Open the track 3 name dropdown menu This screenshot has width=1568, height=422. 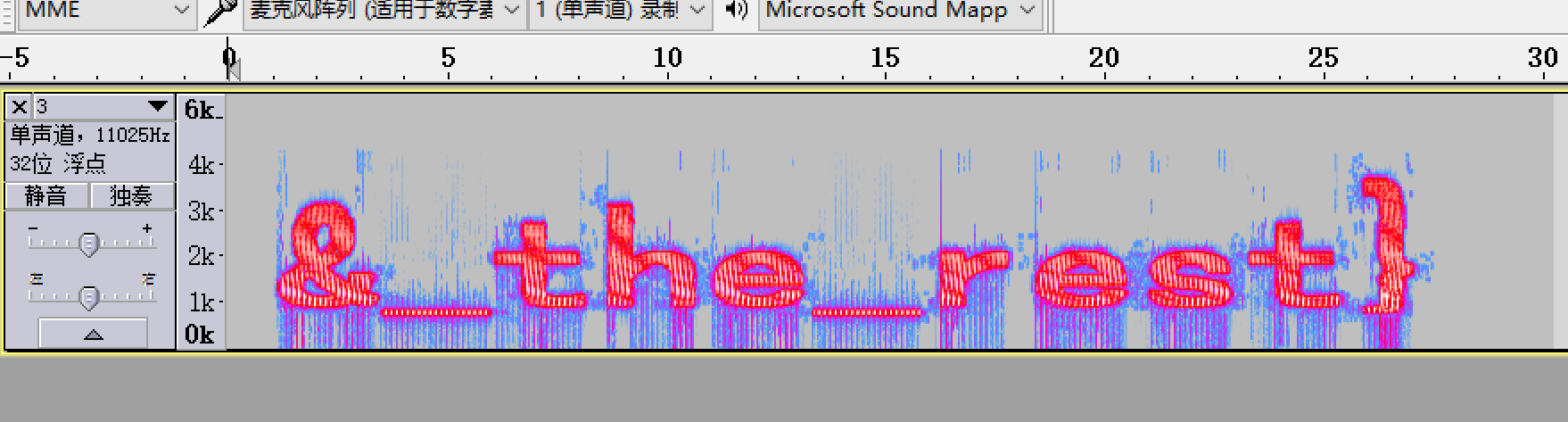pos(103,107)
